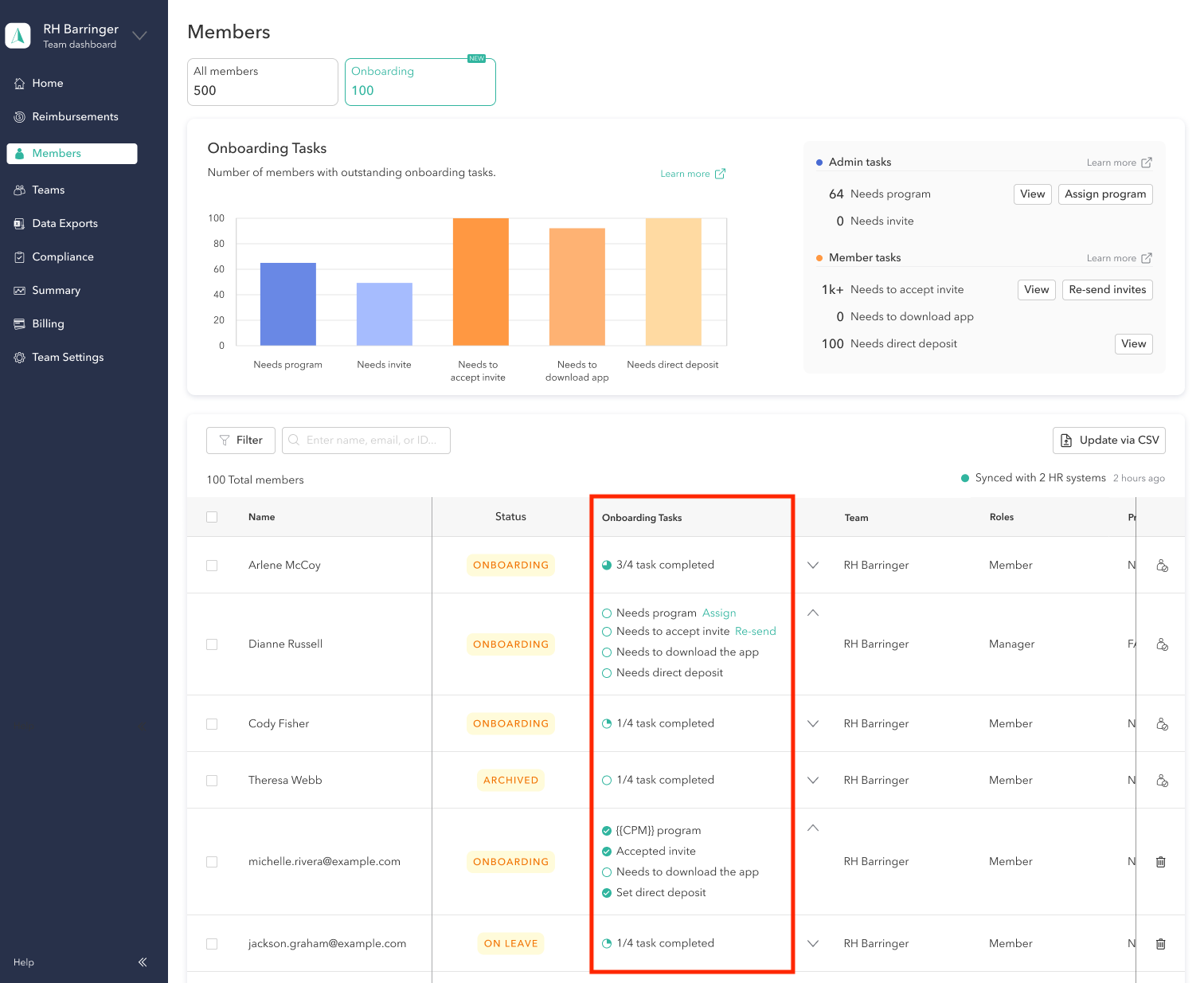Open the RH Barringer account dropdown

pos(139,36)
